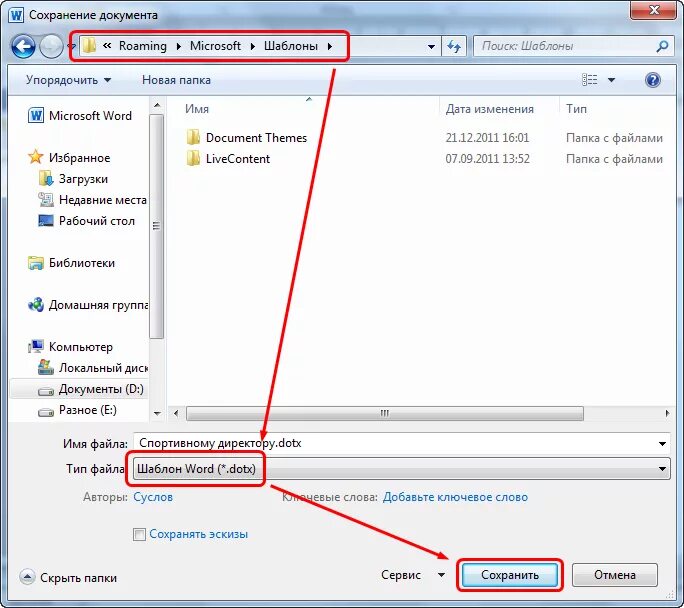This screenshot has width=684, height=608.
Task: Select Загрузки in Избранное
Action: (x=83, y=178)
